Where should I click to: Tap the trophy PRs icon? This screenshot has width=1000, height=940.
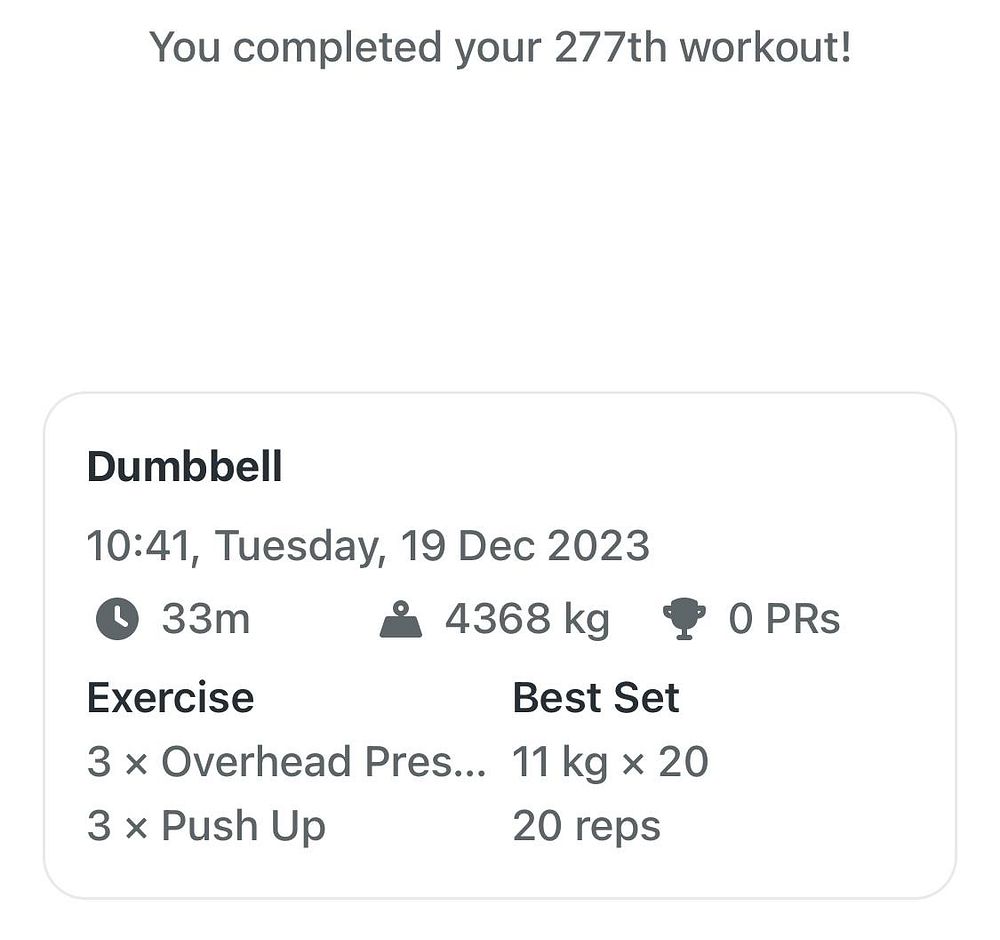coord(684,619)
